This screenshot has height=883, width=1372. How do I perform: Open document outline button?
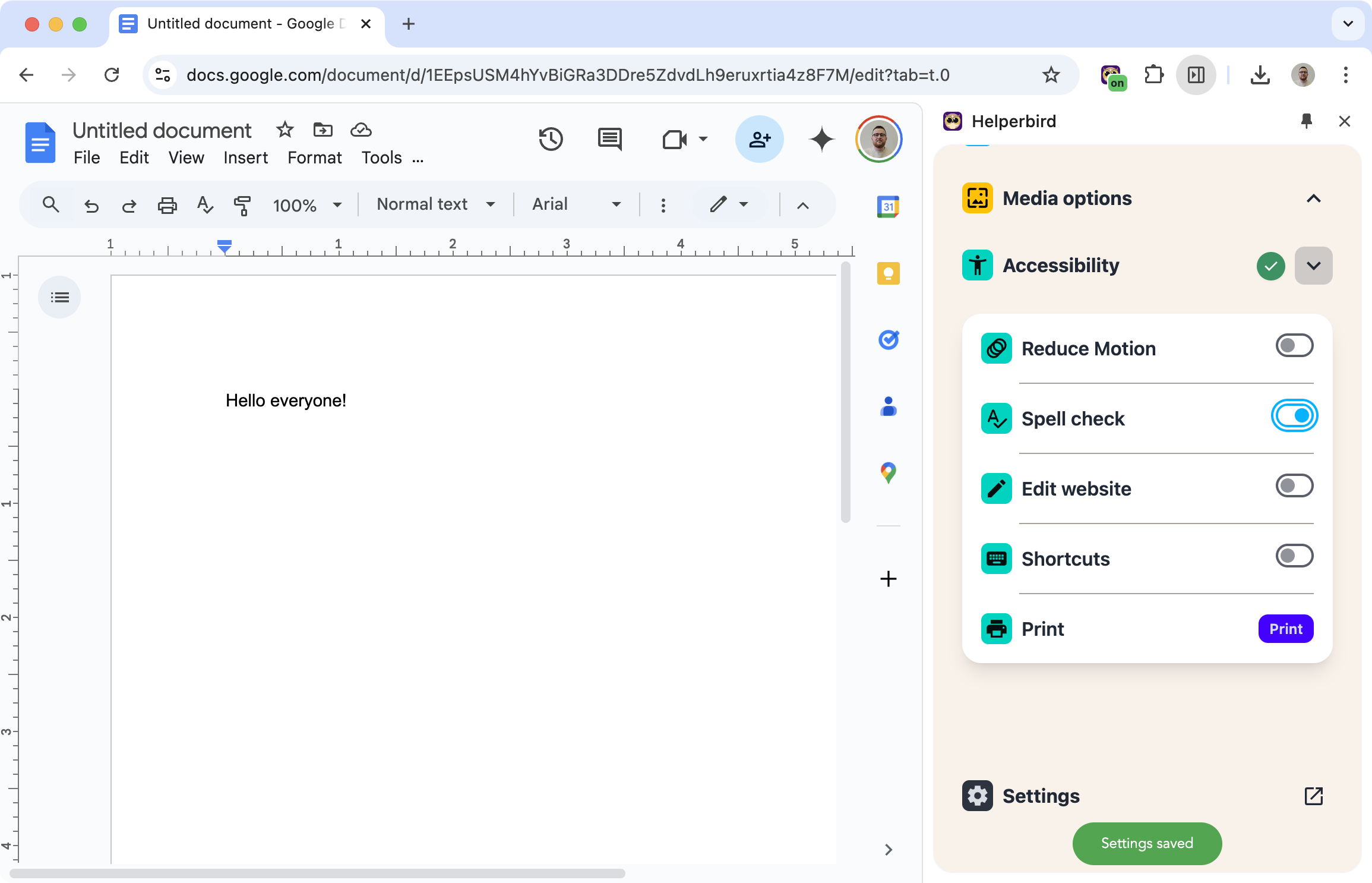59,297
